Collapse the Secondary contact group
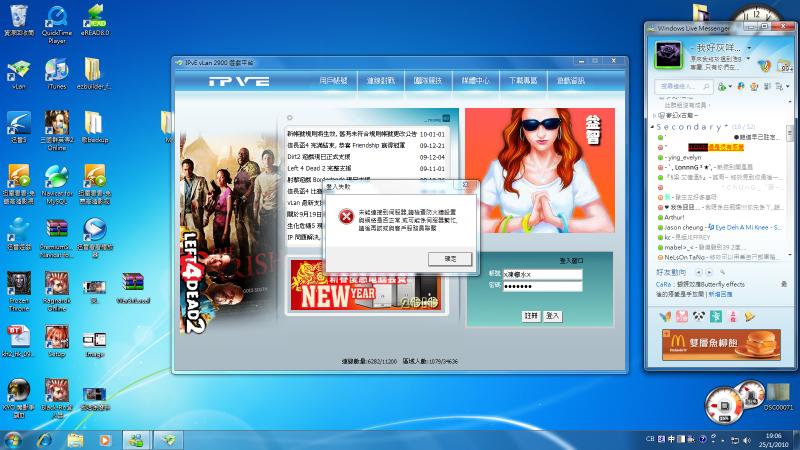 [653, 127]
